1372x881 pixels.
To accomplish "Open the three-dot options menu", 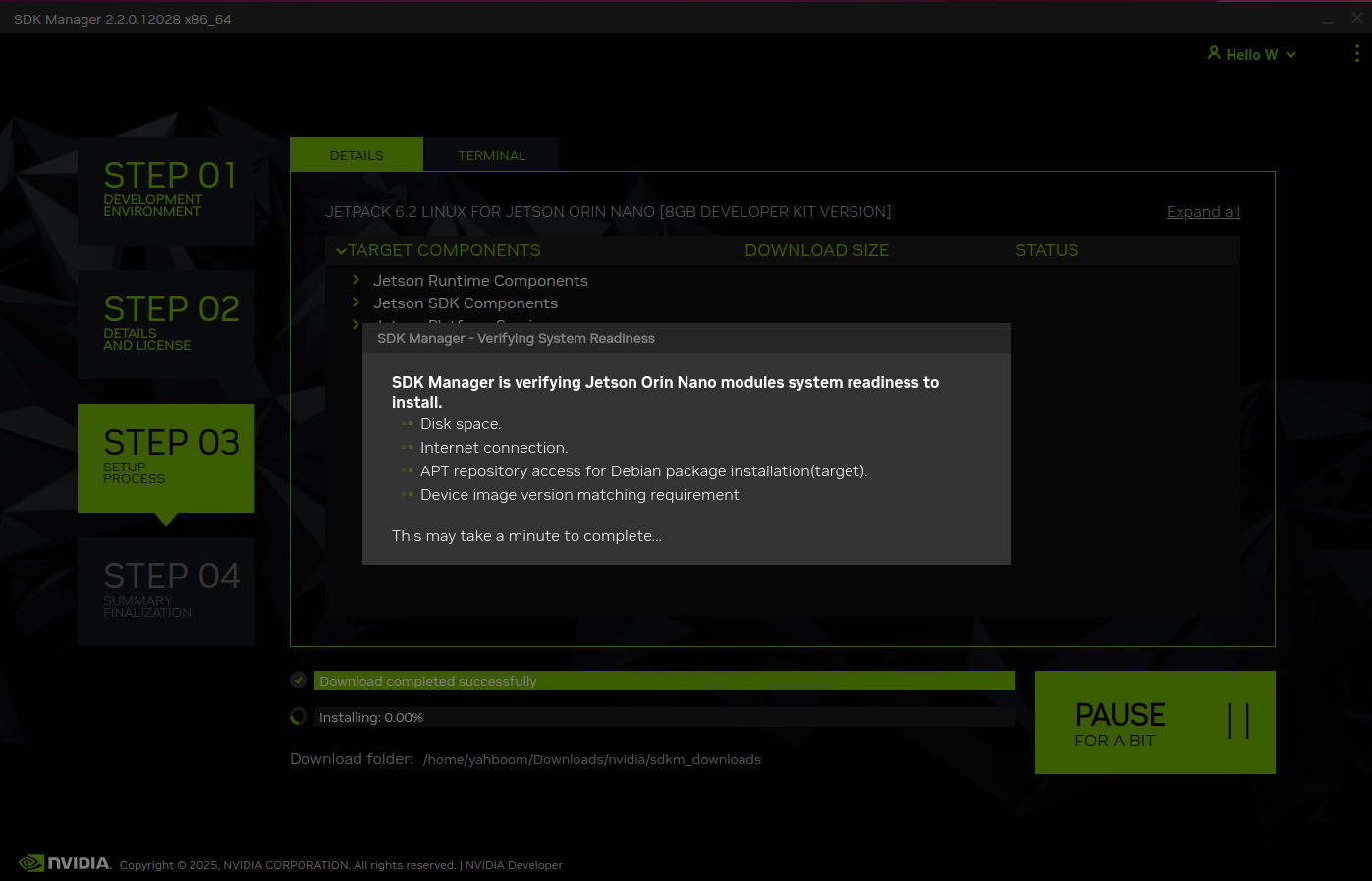I will (x=1357, y=54).
